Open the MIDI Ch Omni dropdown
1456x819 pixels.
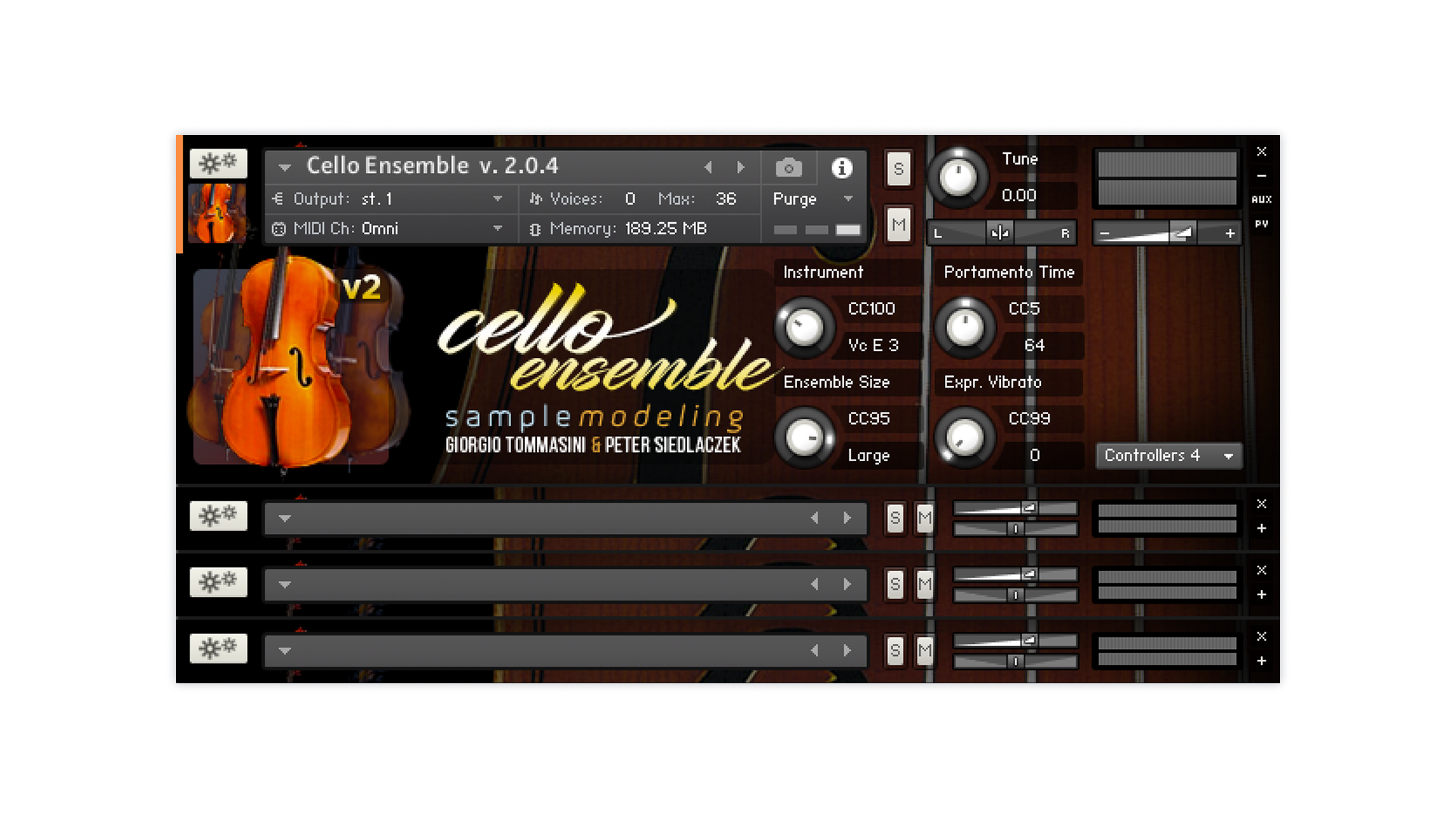click(x=497, y=228)
